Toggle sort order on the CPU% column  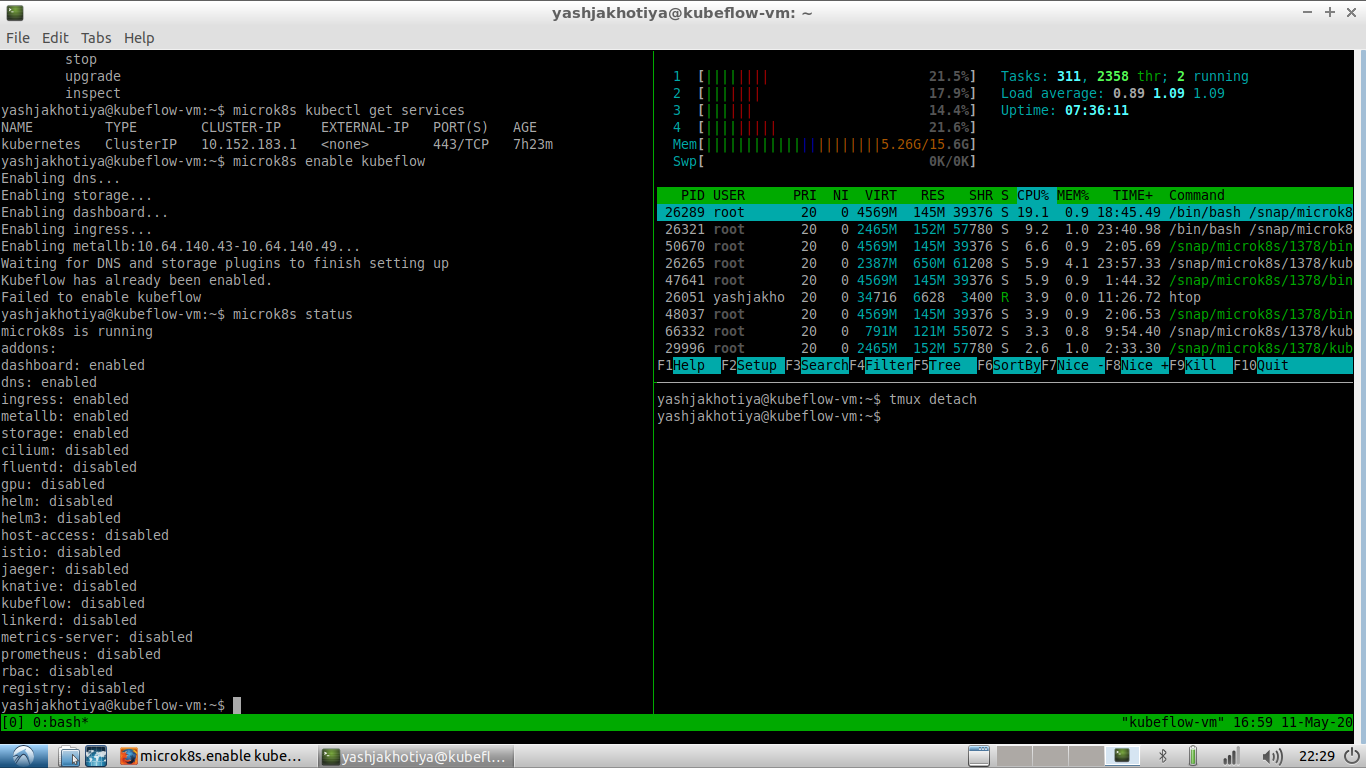[x=1035, y=195]
